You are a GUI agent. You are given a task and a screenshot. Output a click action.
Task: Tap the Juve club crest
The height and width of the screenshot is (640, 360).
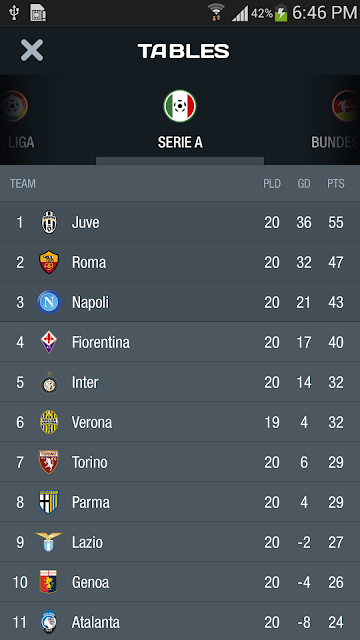(x=49, y=222)
